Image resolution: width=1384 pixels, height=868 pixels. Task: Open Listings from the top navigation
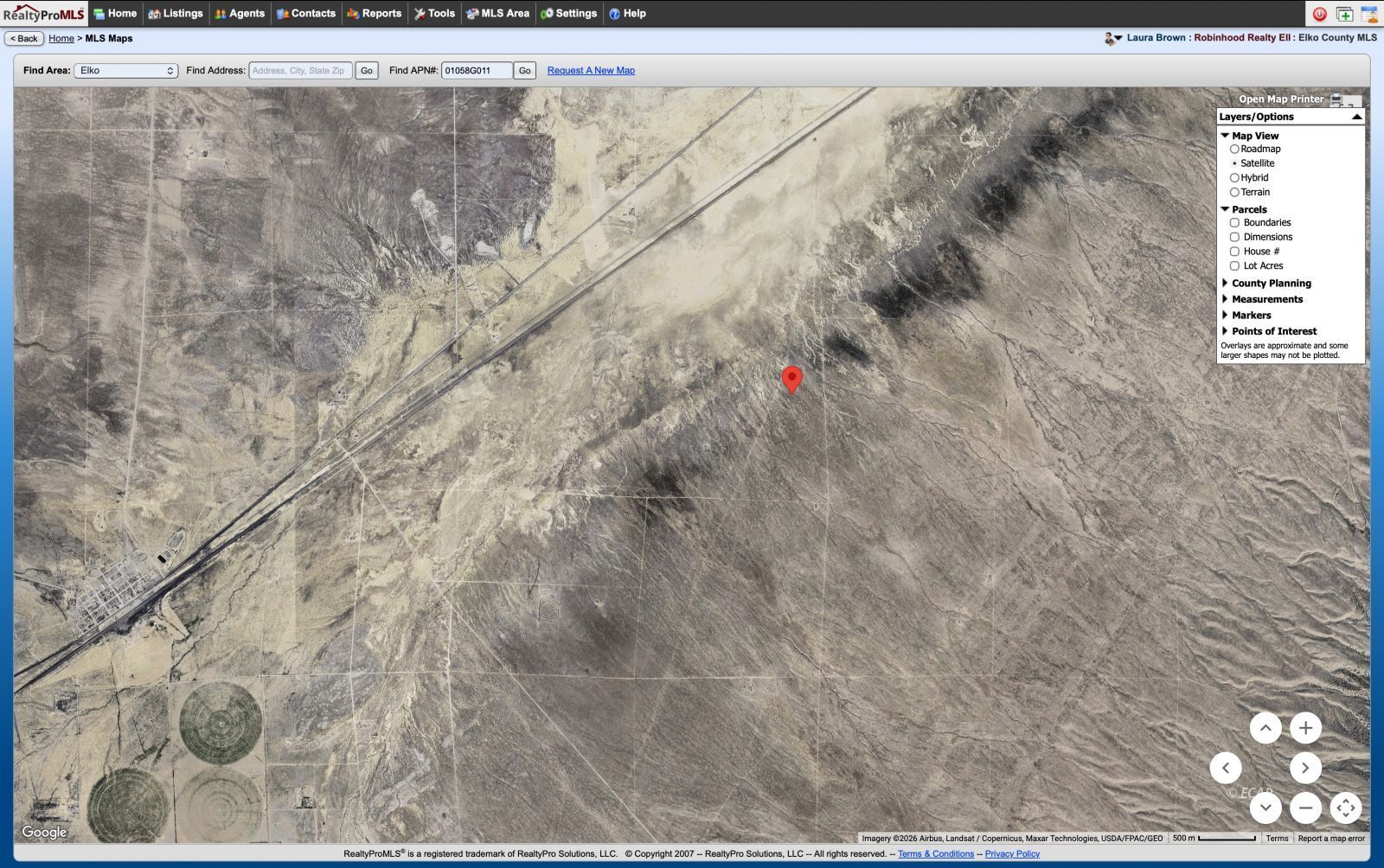click(x=176, y=13)
